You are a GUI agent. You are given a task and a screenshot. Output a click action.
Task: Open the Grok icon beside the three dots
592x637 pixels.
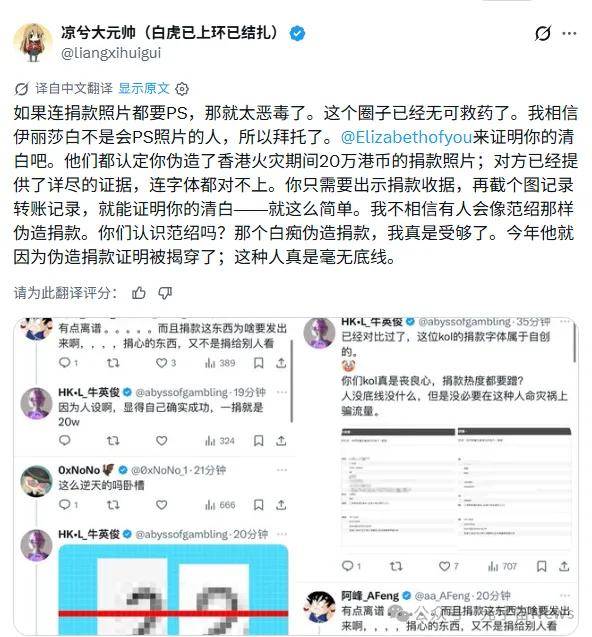543,33
